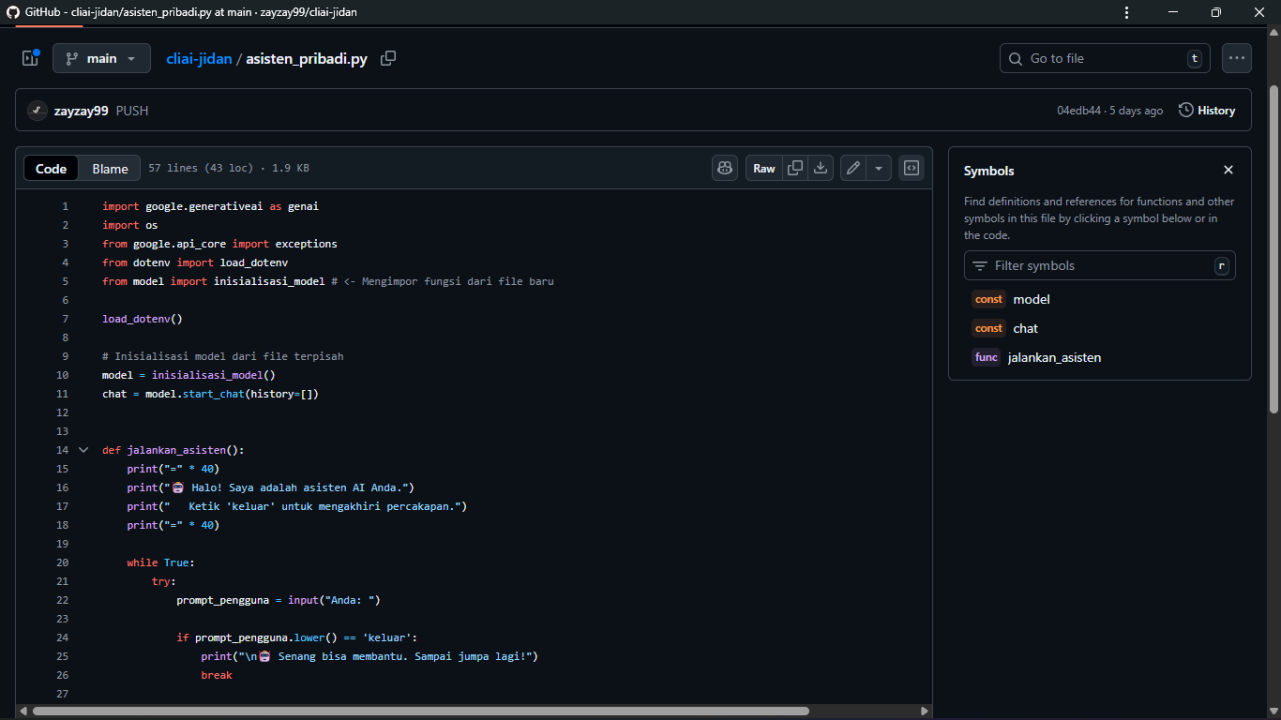Open Copilot chat icon in file toolbar
This screenshot has width=1281, height=720.
[725, 168]
